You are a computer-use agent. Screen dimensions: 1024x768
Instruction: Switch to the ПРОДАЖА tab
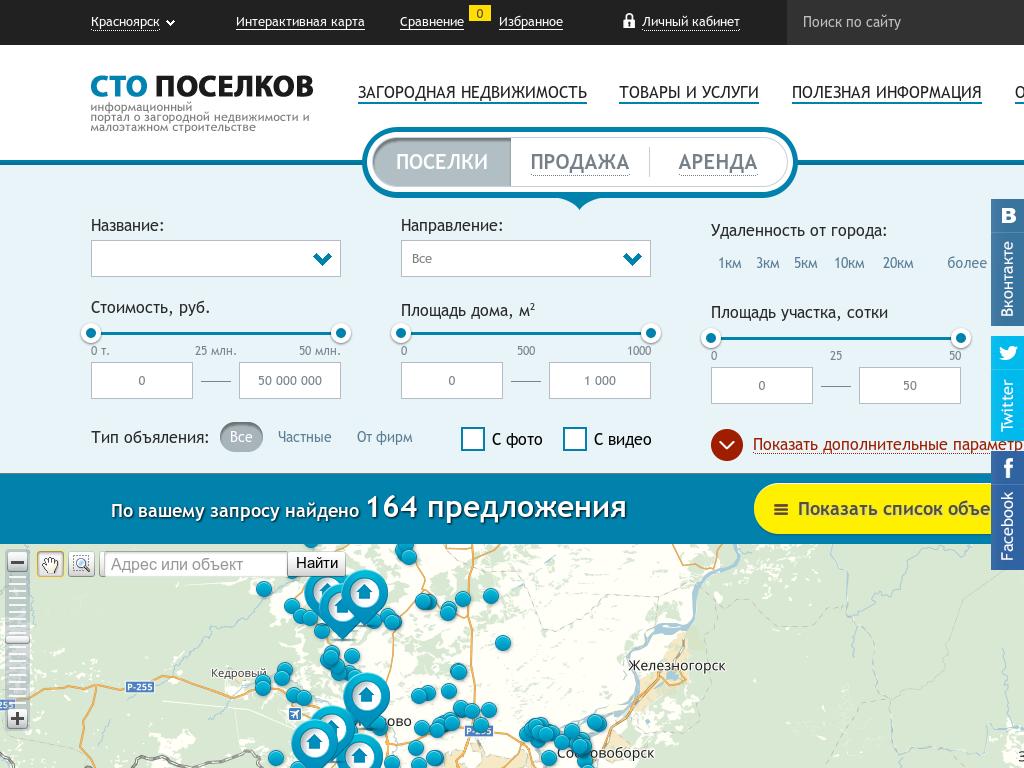[x=582, y=161]
